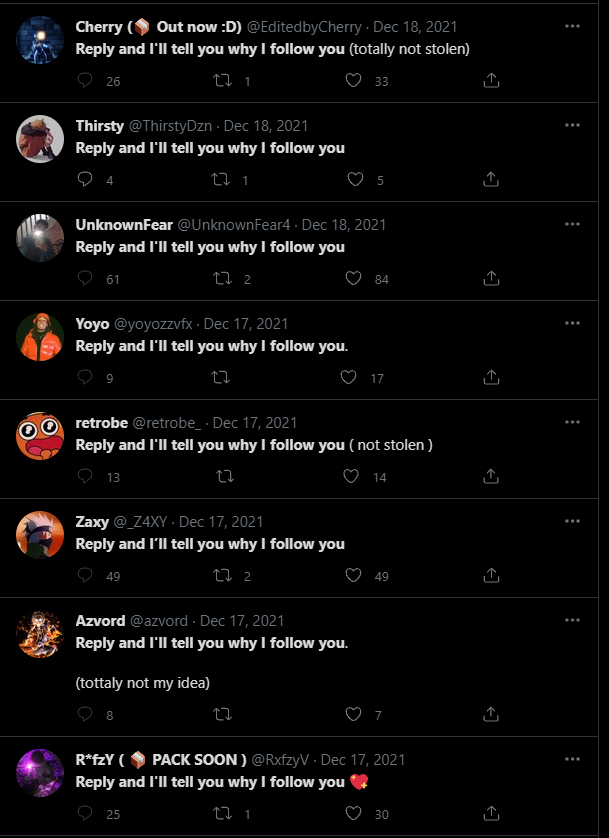
Task: Share R*fzY's tweet
Action: click(x=491, y=814)
